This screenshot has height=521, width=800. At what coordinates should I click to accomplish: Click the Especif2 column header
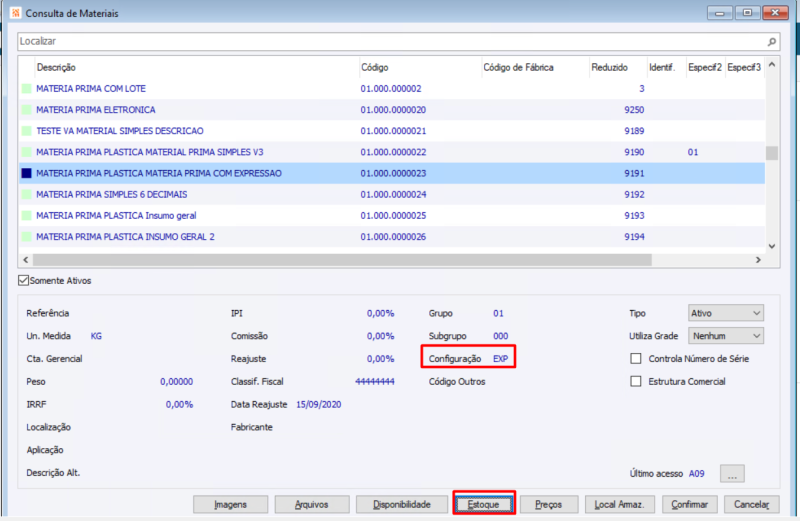click(705, 67)
